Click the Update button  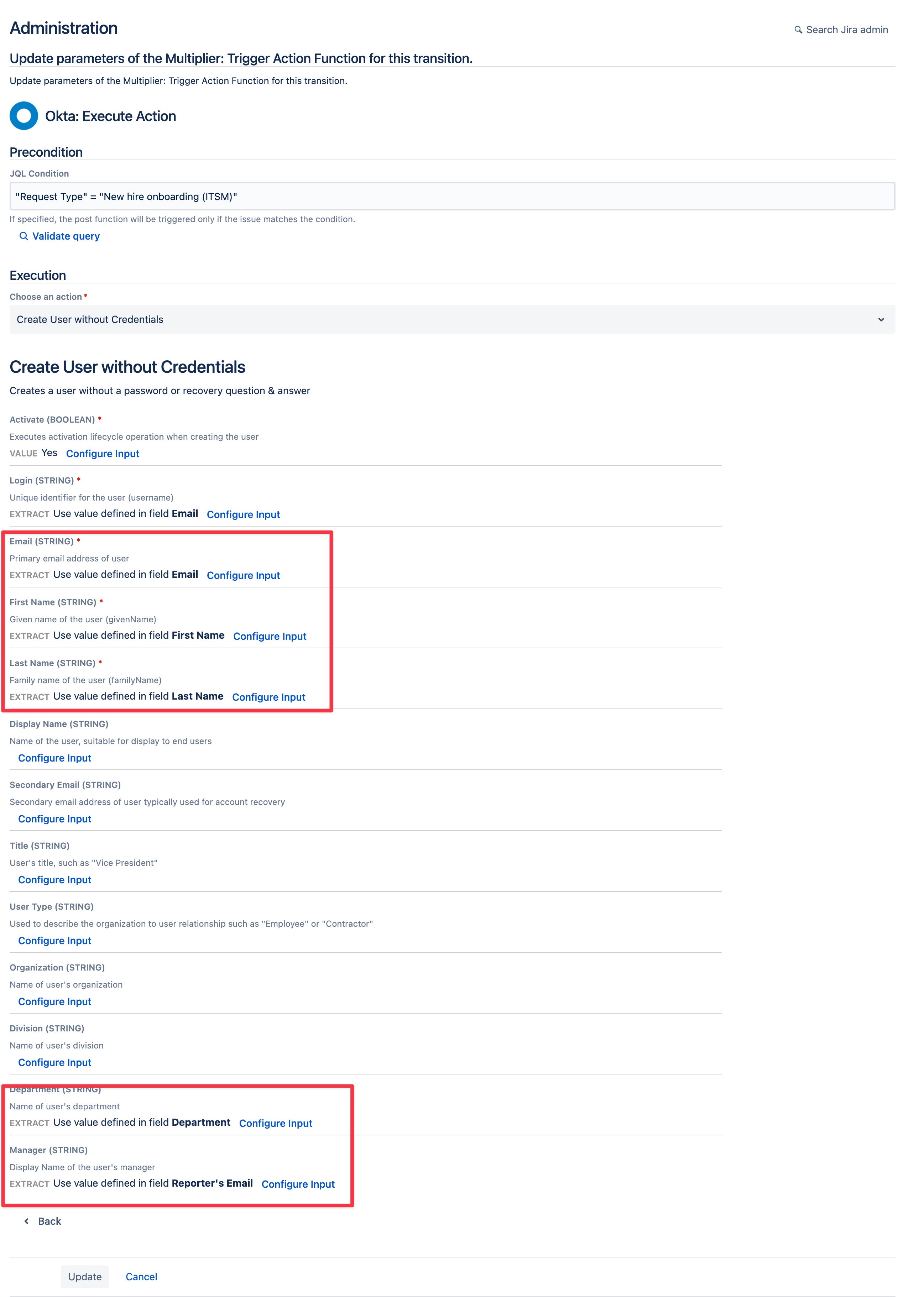click(85, 1276)
